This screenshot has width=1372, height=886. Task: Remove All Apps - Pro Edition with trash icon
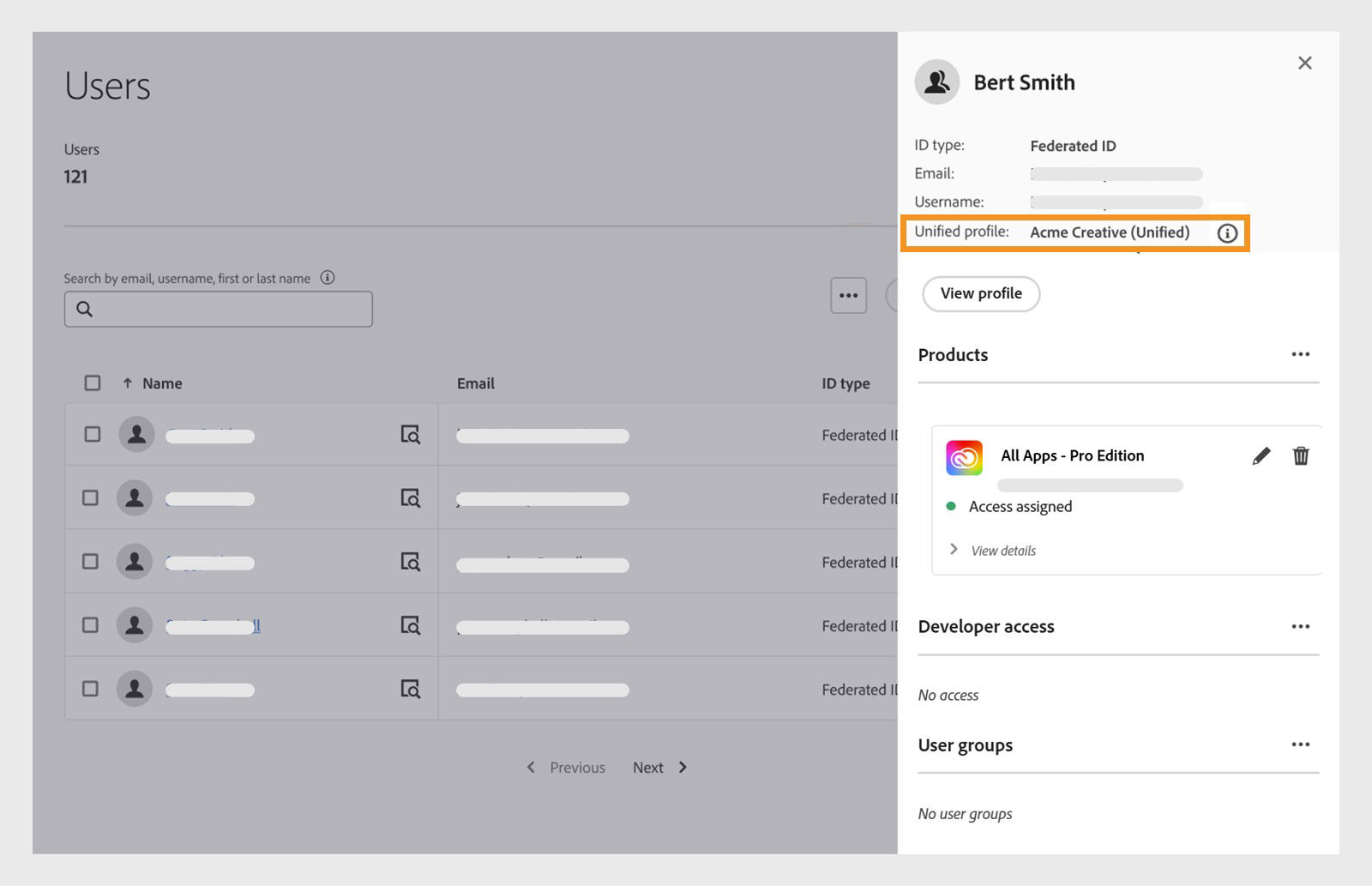(x=1301, y=455)
